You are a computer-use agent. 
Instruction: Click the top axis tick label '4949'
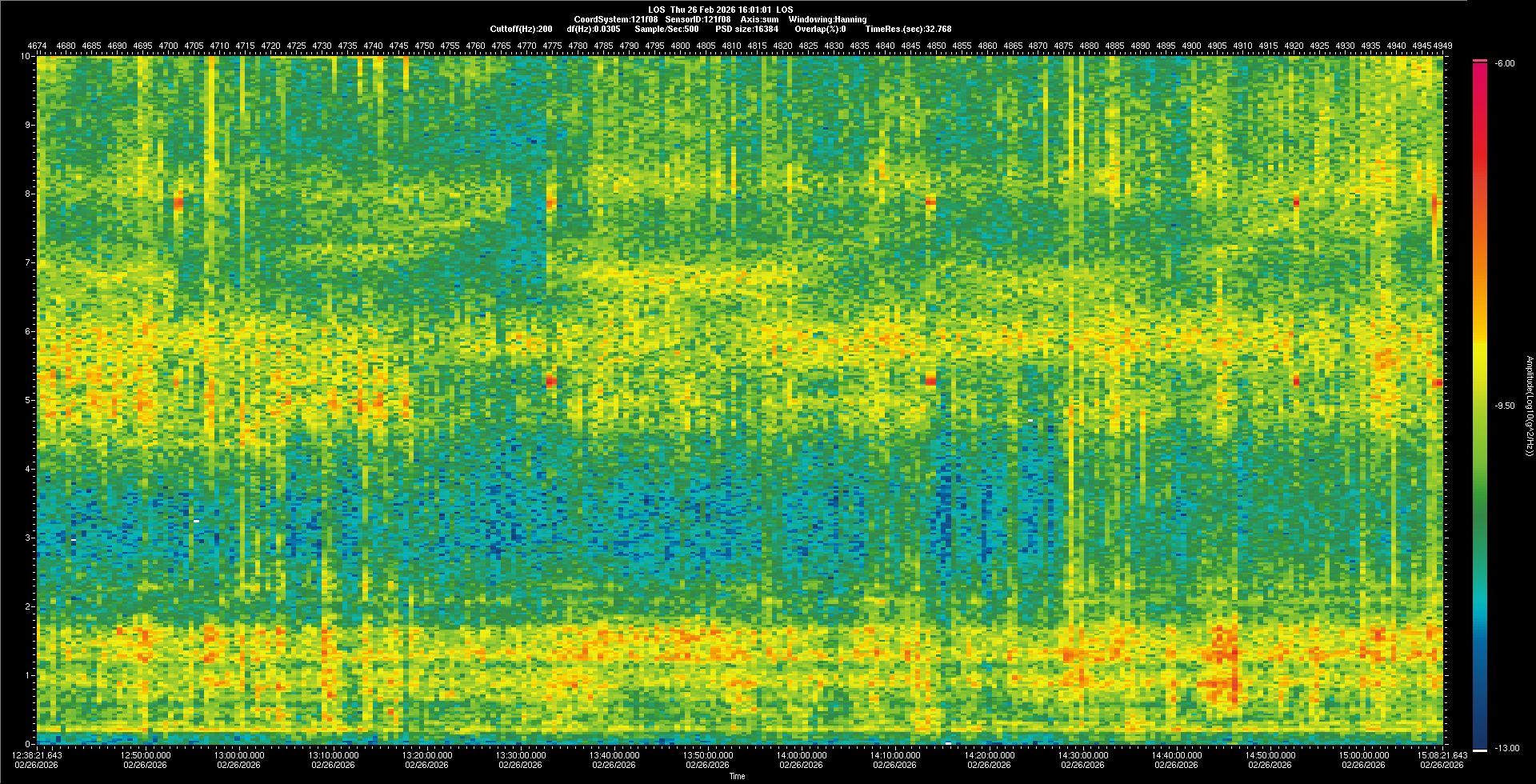click(x=1442, y=46)
